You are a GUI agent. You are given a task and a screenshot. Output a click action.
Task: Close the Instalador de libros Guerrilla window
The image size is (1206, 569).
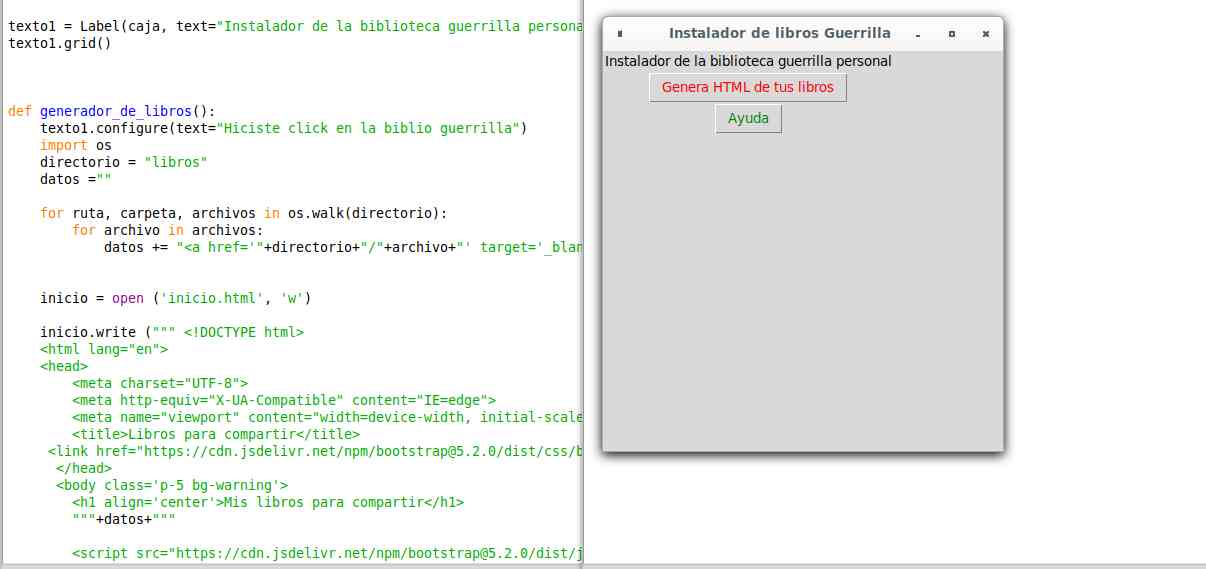(x=986, y=34)
